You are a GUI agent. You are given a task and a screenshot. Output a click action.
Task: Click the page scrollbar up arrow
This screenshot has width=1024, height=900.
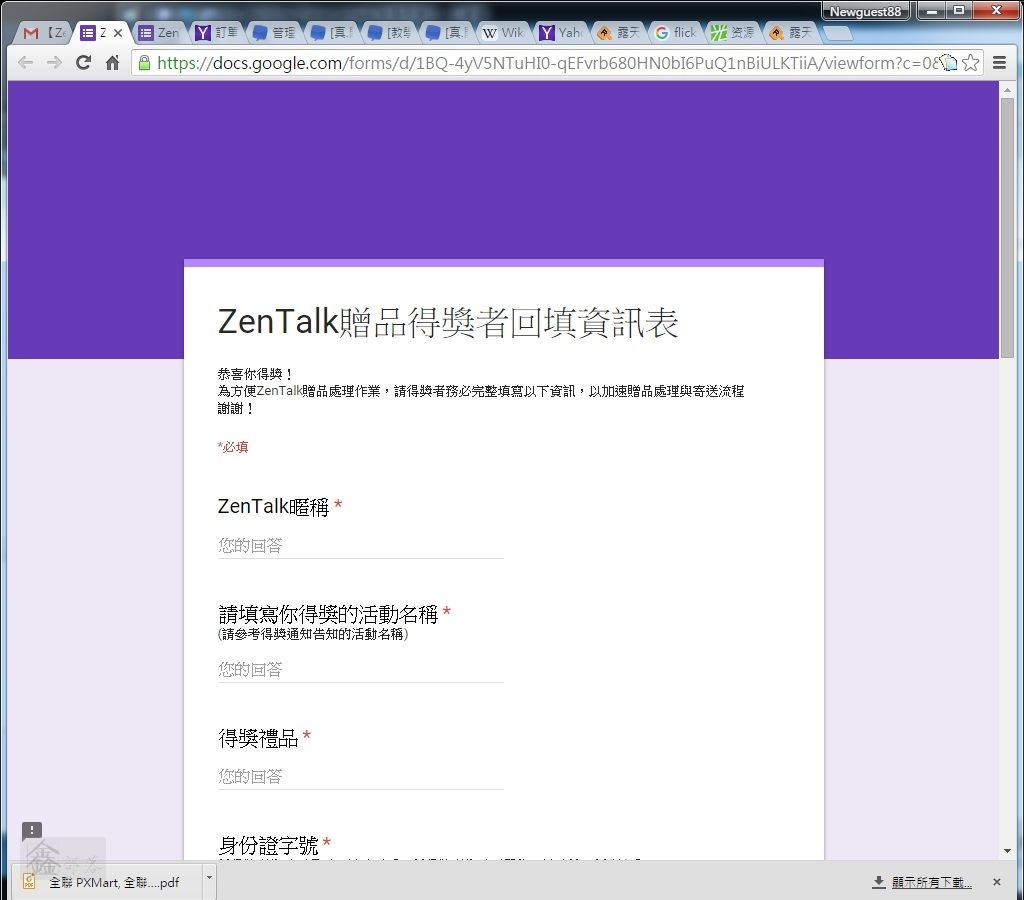point(1007,89)
